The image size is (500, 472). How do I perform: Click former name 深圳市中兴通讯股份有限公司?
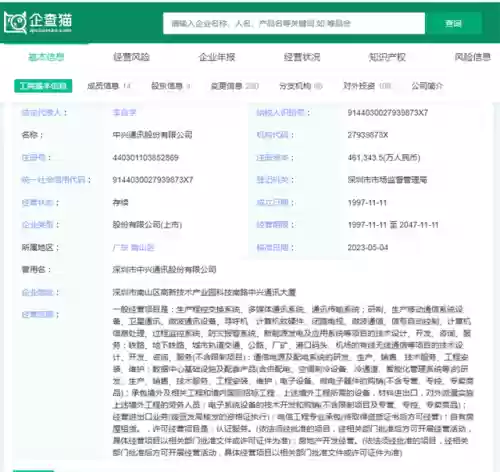164,269
